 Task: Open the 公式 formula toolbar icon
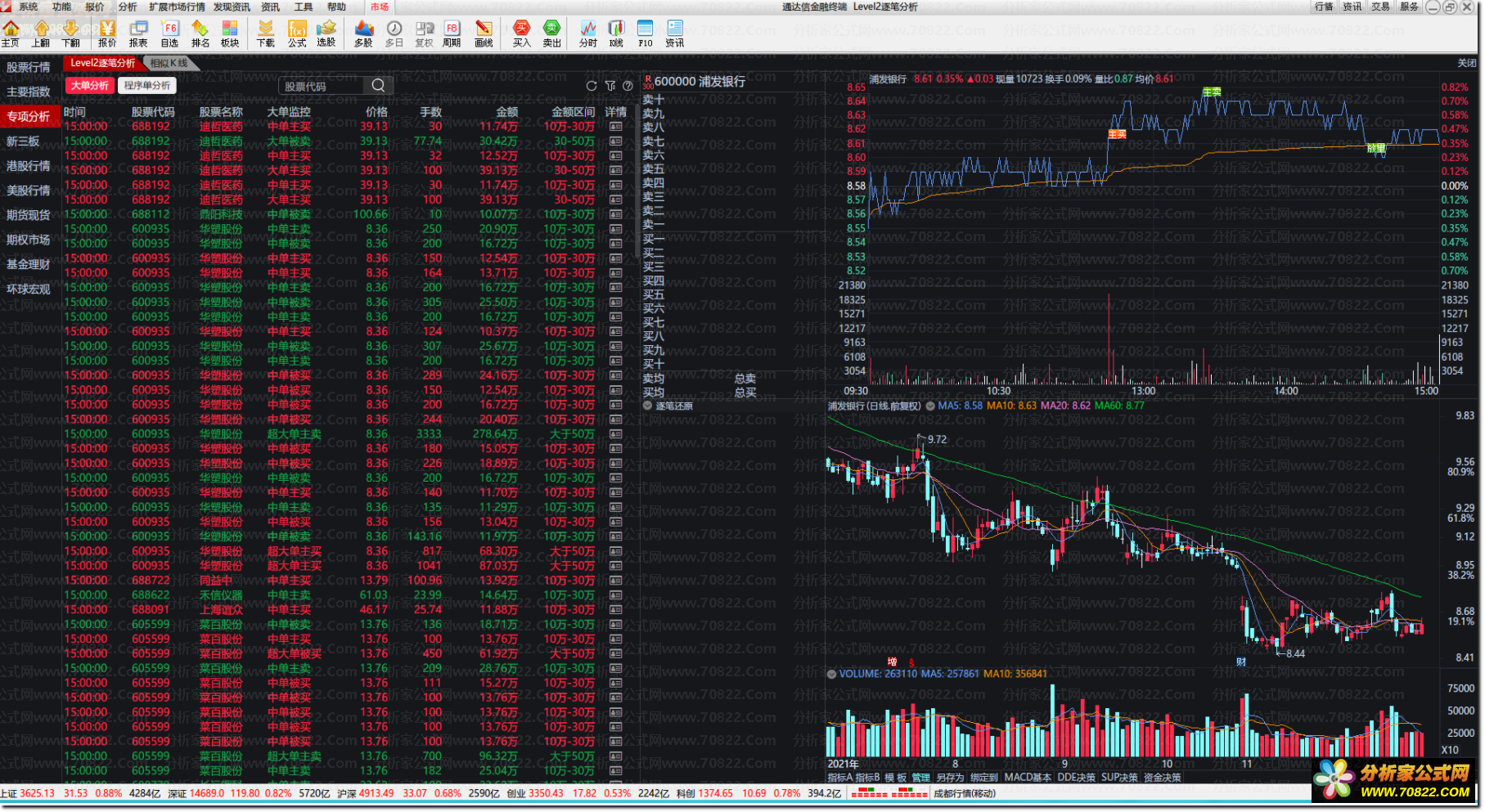pos(297,34)
